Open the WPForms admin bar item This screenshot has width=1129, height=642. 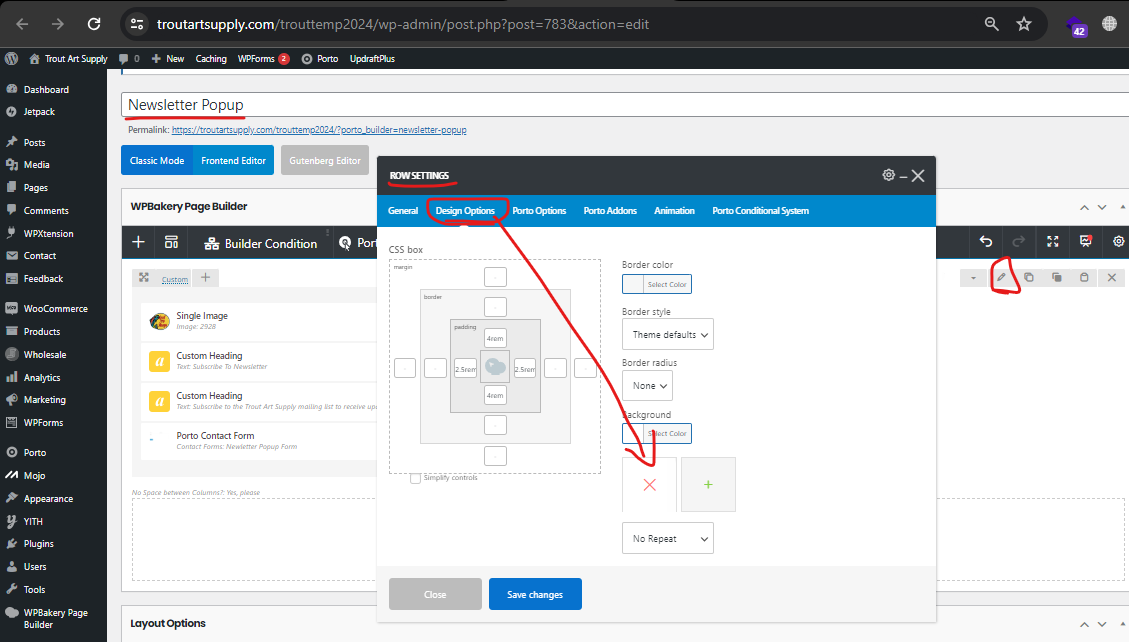pos(264,59)
